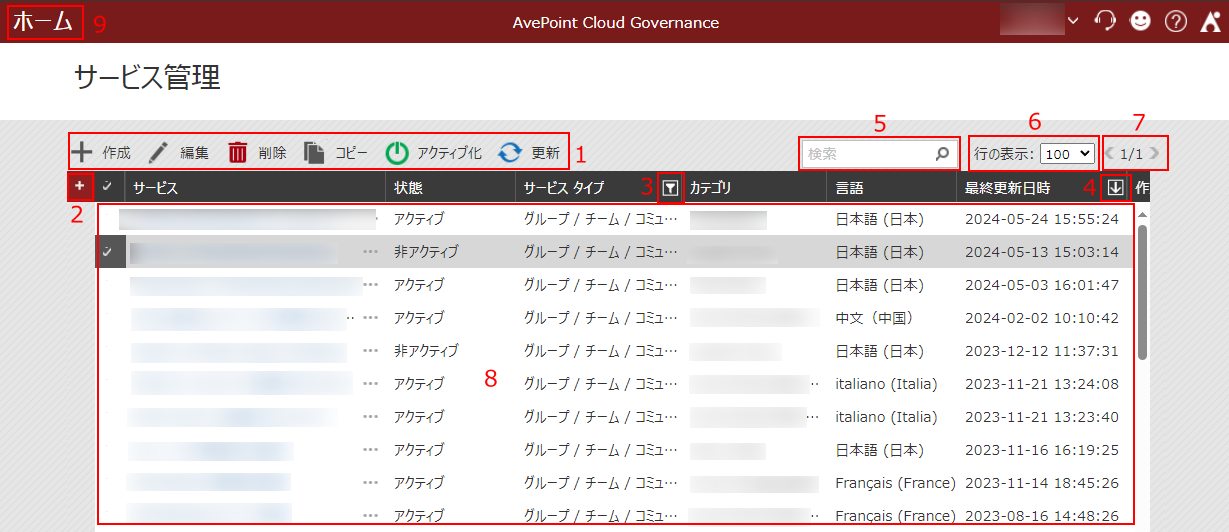Click the smiley feedback icon

[1140, 21]
